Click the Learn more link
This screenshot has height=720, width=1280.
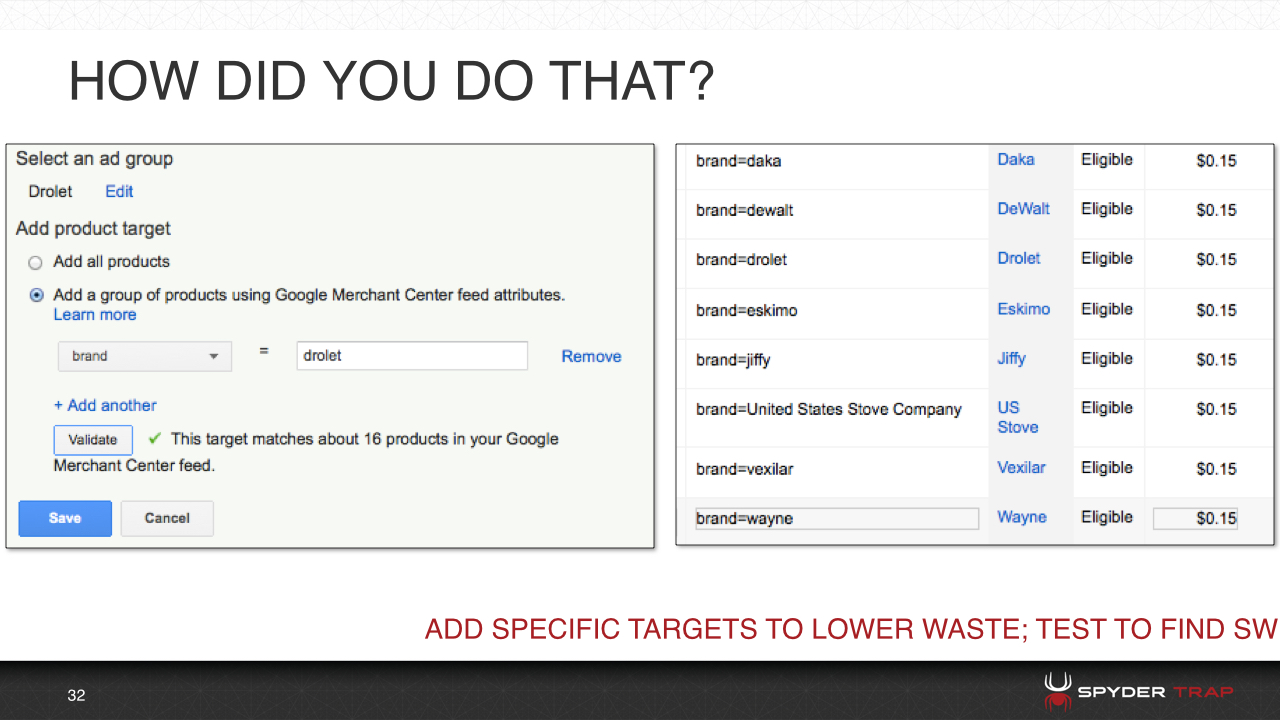[95, 315]
